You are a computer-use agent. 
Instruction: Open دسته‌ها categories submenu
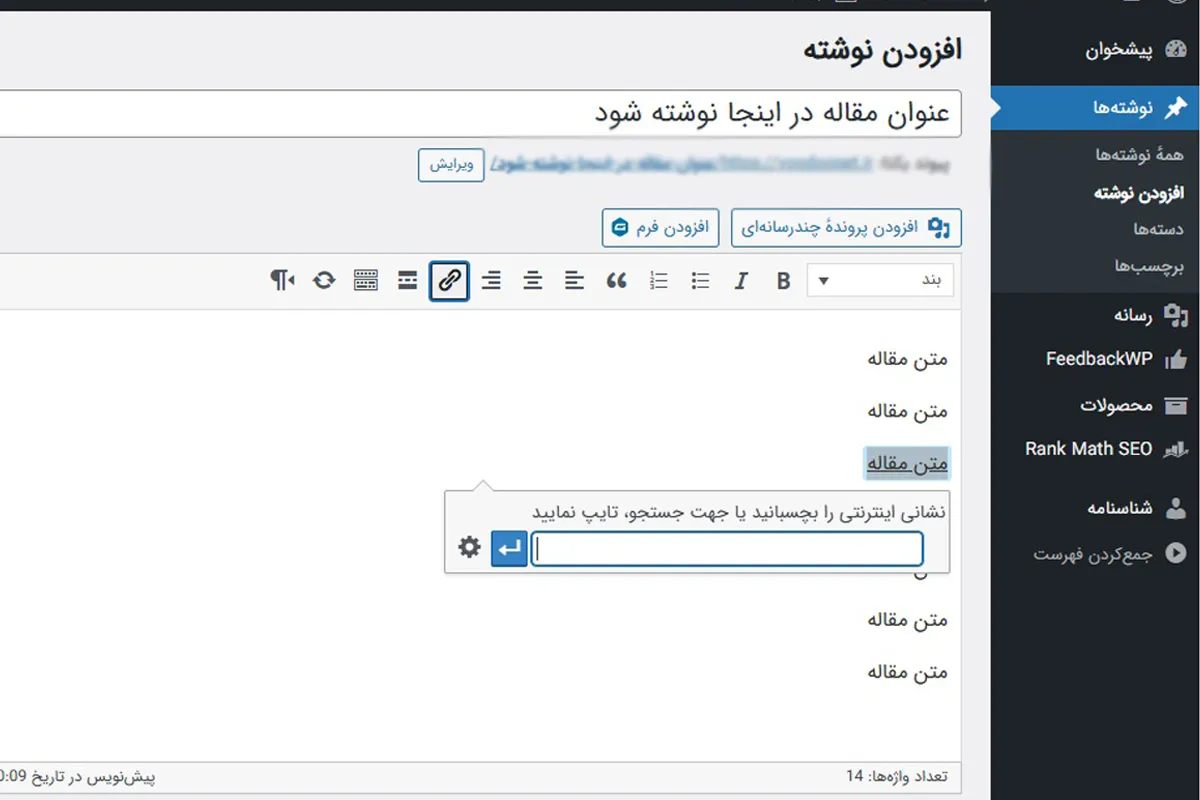point(1158,229)
